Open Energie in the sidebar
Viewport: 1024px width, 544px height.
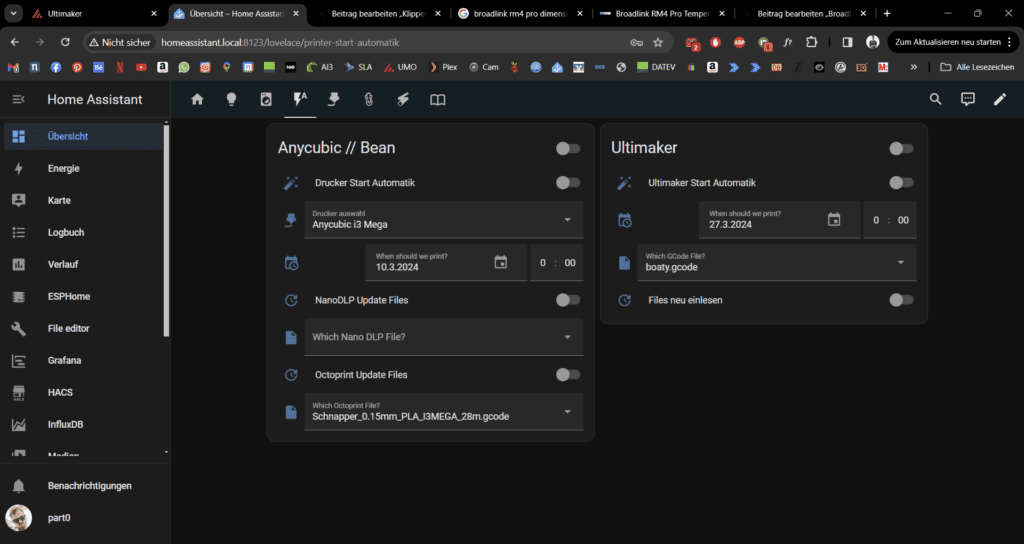[84, 168]
